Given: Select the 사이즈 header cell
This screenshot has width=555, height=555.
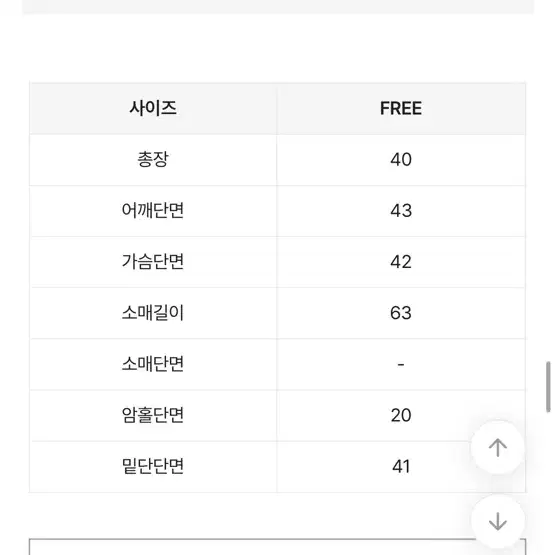Looking at the screenshot, I should pyautogui.click(x=153, y=108).
